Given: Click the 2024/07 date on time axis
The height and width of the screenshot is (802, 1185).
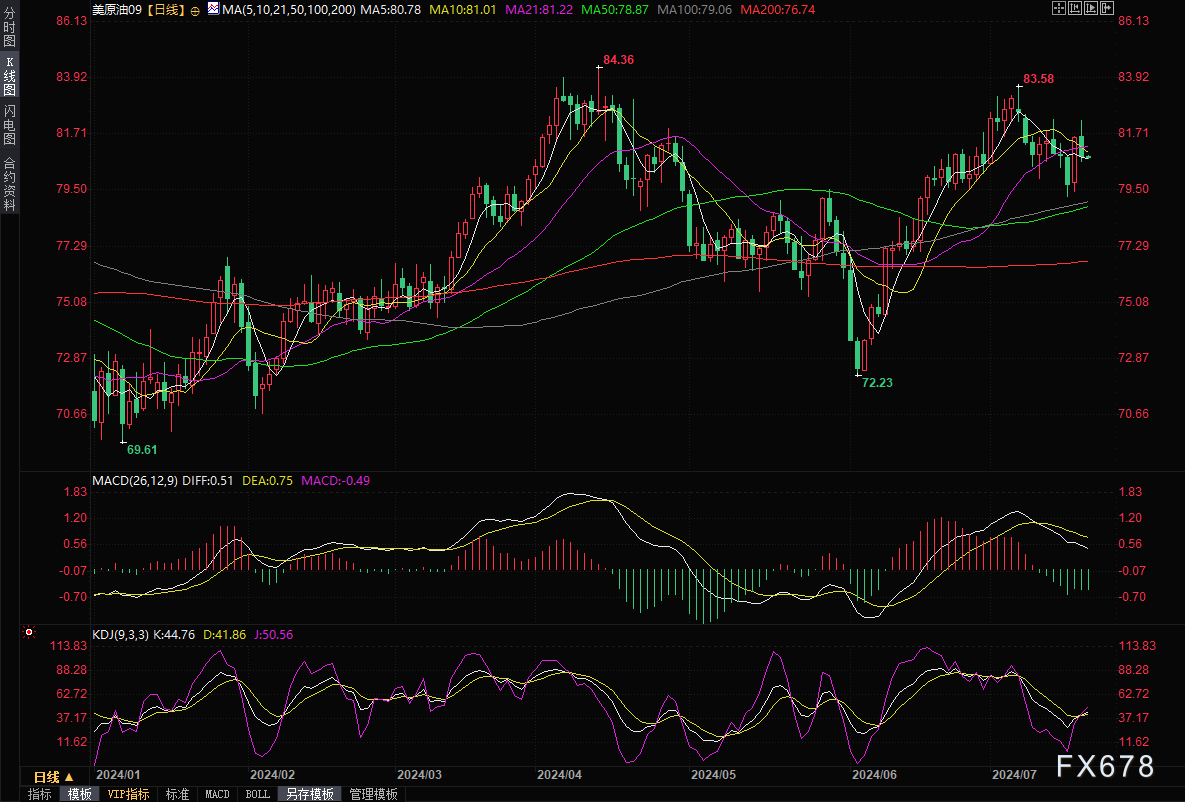Looking at the screenshot, I should click(1014, 775).
